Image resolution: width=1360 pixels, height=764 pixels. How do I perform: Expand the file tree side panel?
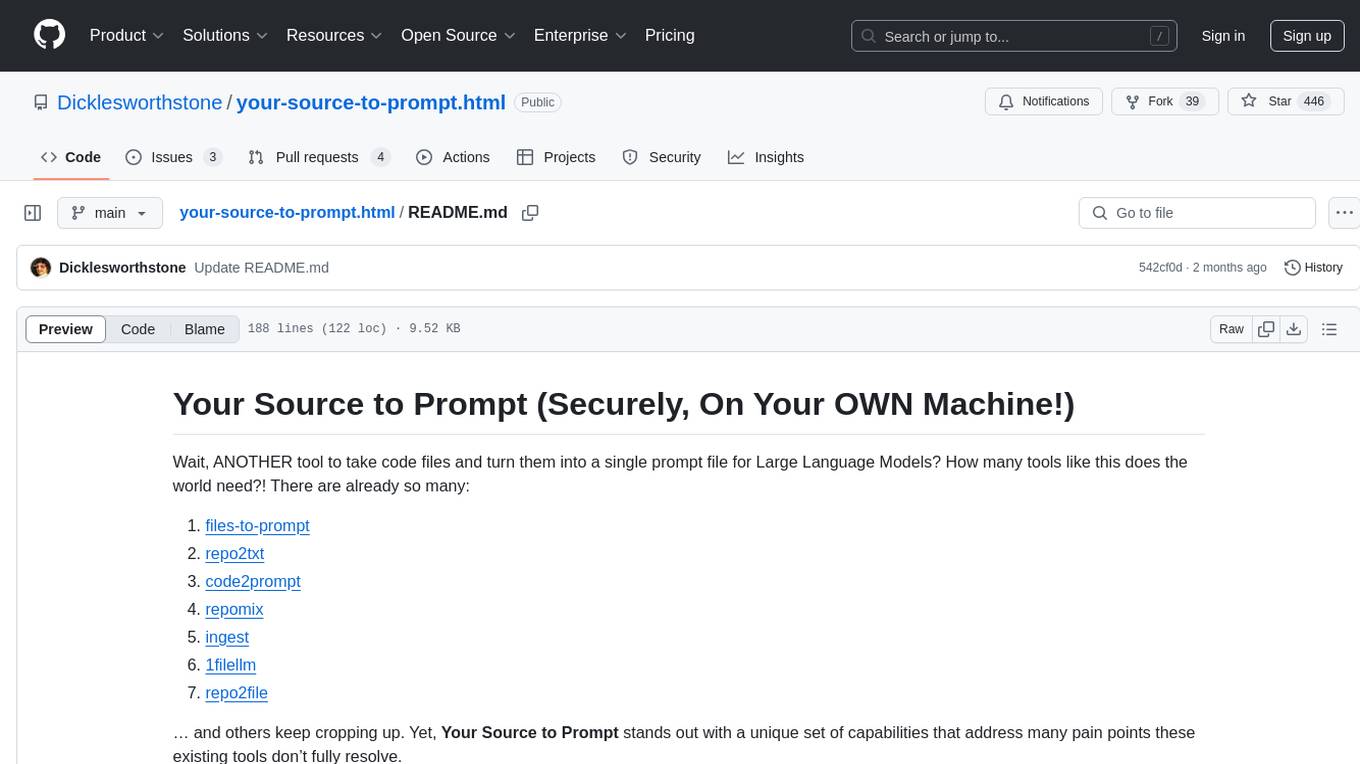coord(33,213)
